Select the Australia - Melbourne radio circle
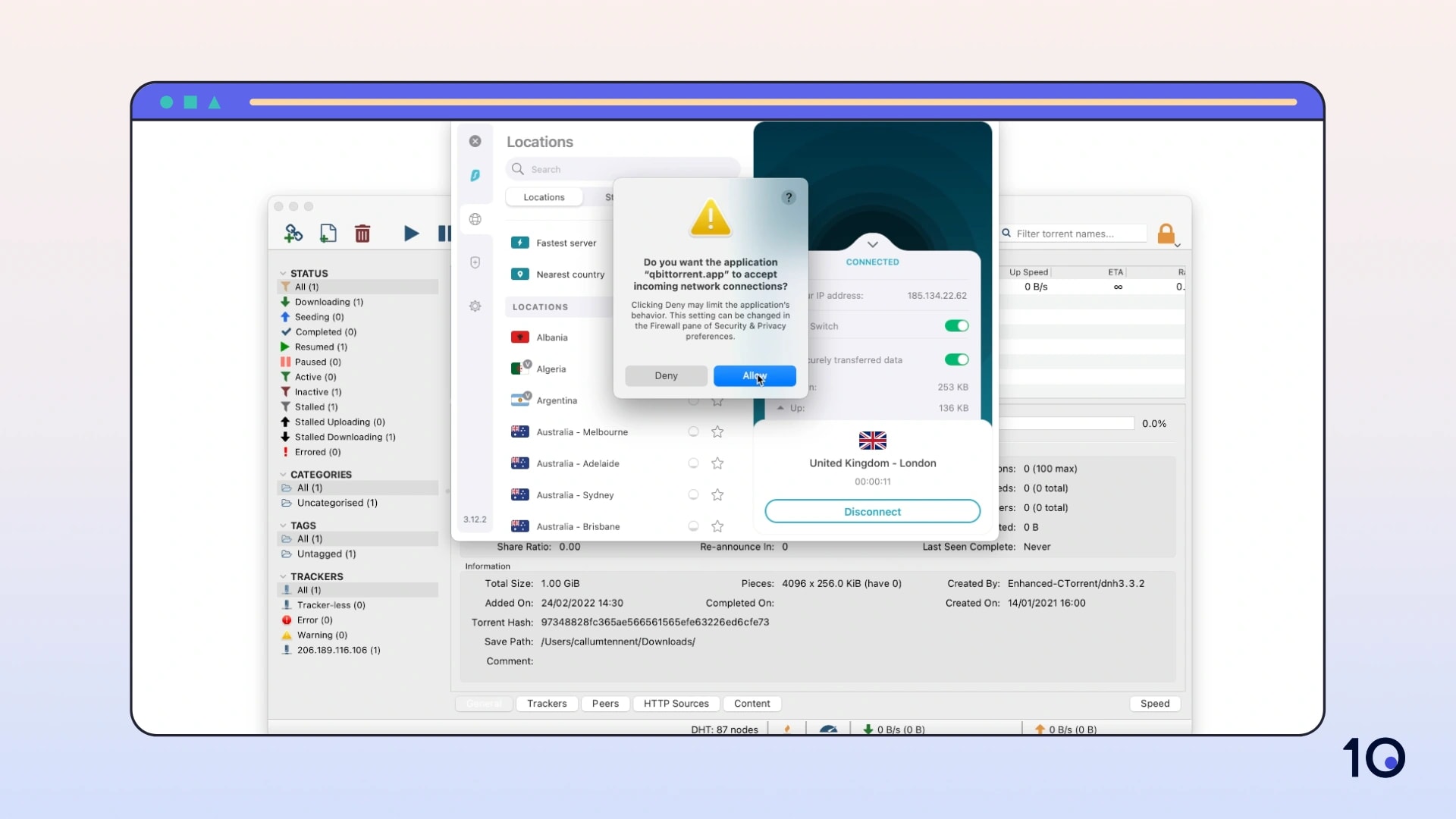Viewport: 1456px width, 819px height. (693, 431)
